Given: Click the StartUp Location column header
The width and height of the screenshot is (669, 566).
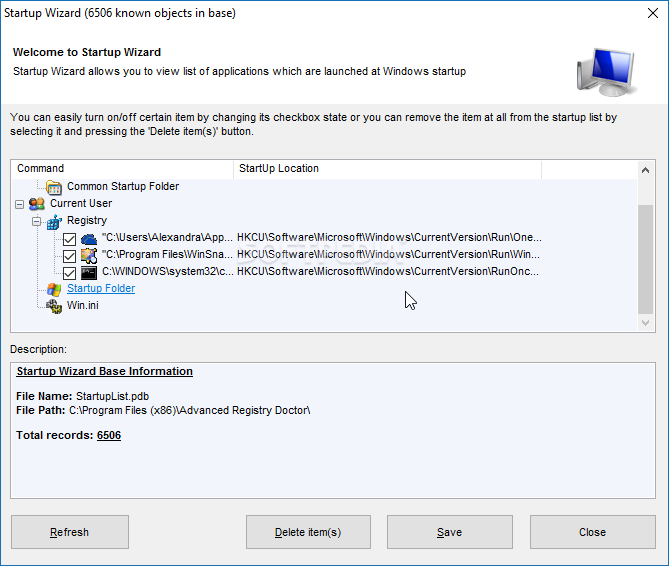Looking at the screenshot, I should [387, 168].
